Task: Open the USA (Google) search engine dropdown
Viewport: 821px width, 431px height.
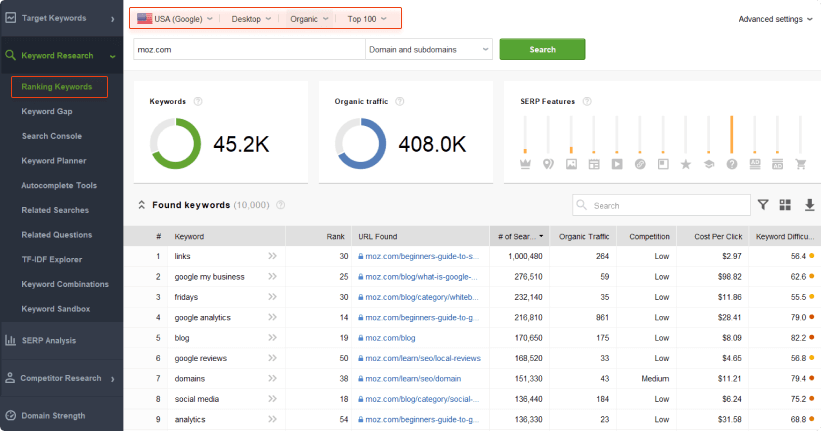Action: [175, 19]
